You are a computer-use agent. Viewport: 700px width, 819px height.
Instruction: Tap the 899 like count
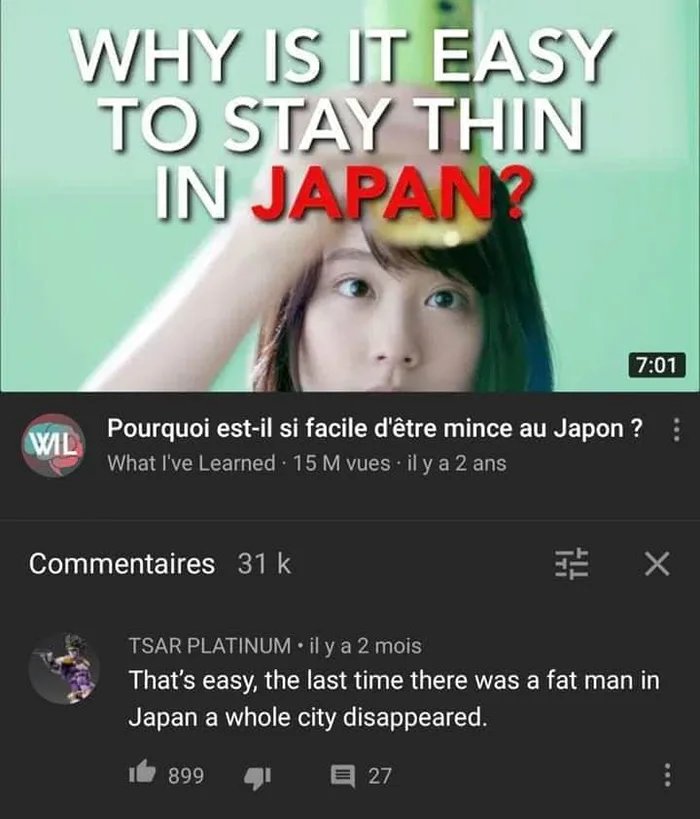point(186,776)
